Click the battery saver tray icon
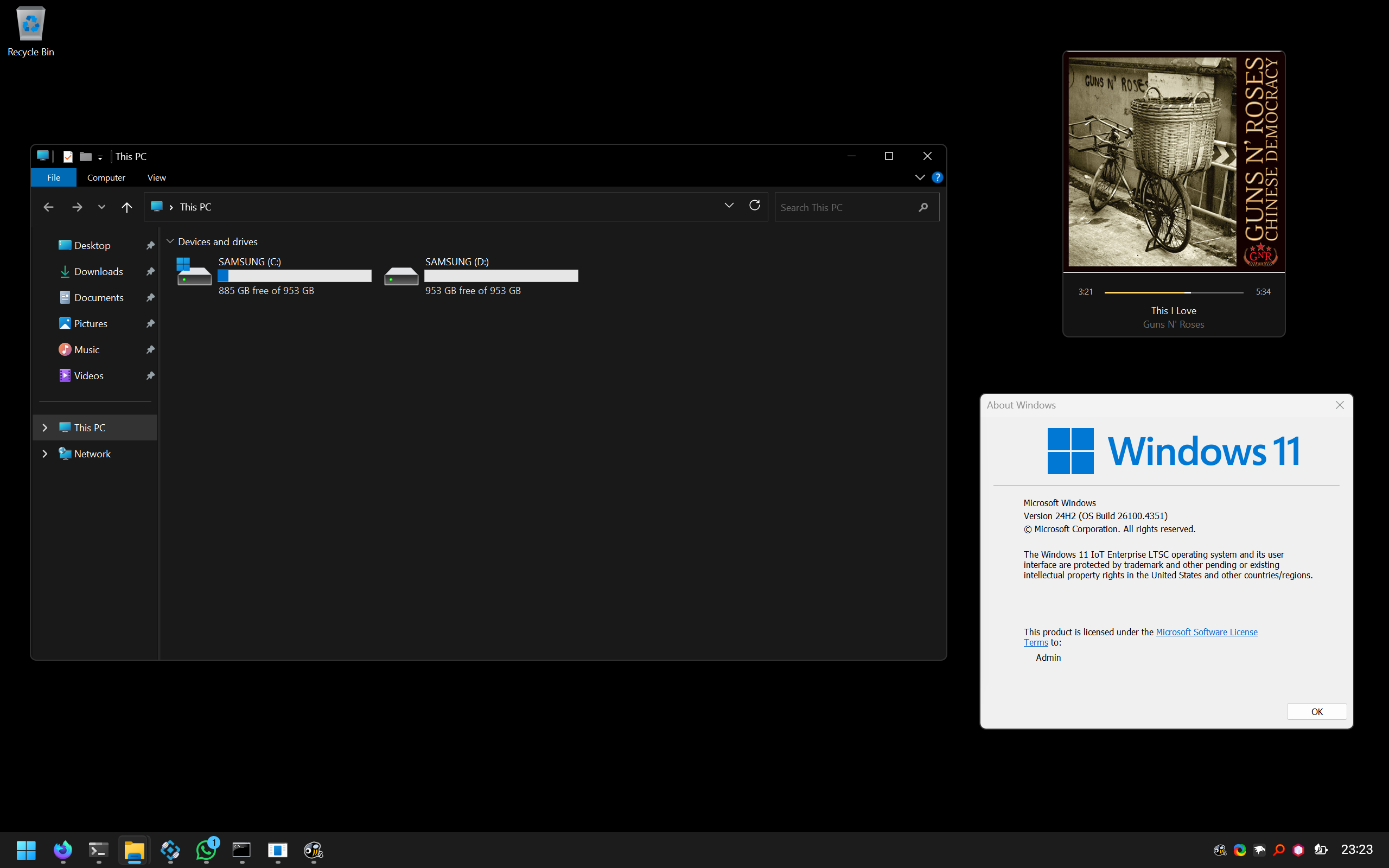The image size is (1389, 868). [x=1321, y=850]
